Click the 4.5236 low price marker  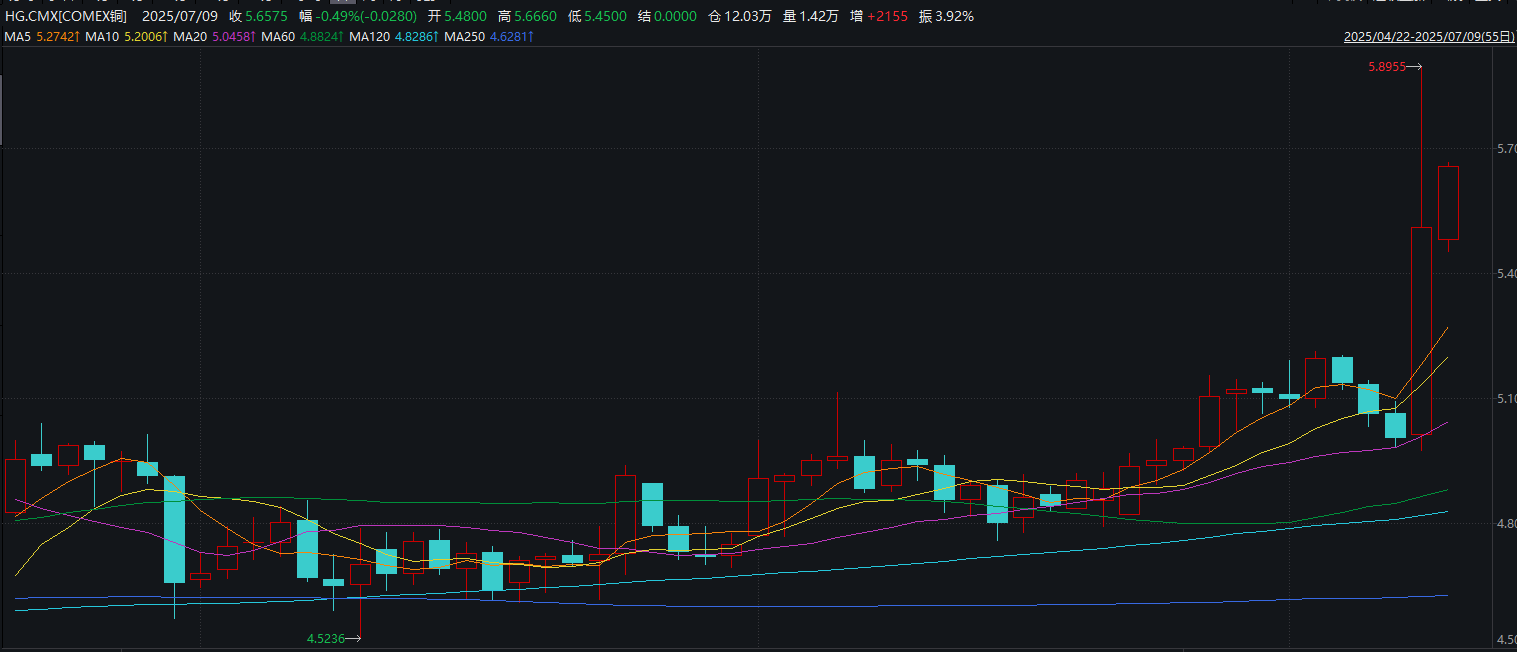[325, 638]
